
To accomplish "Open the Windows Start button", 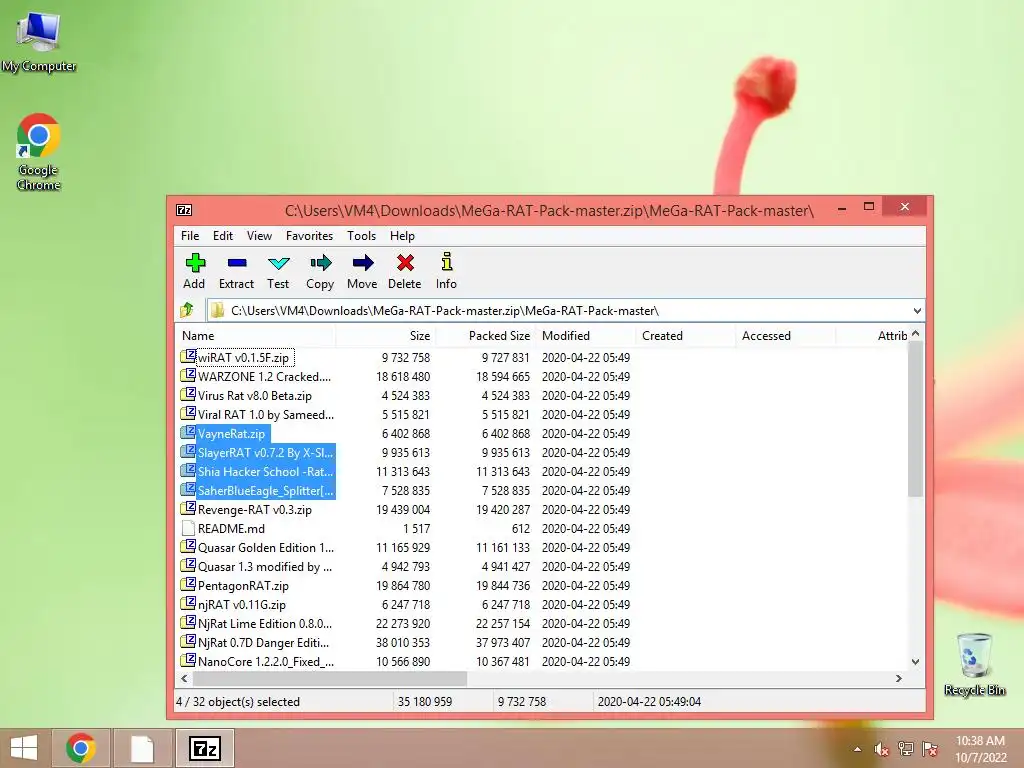I will [x=24, y=748].
